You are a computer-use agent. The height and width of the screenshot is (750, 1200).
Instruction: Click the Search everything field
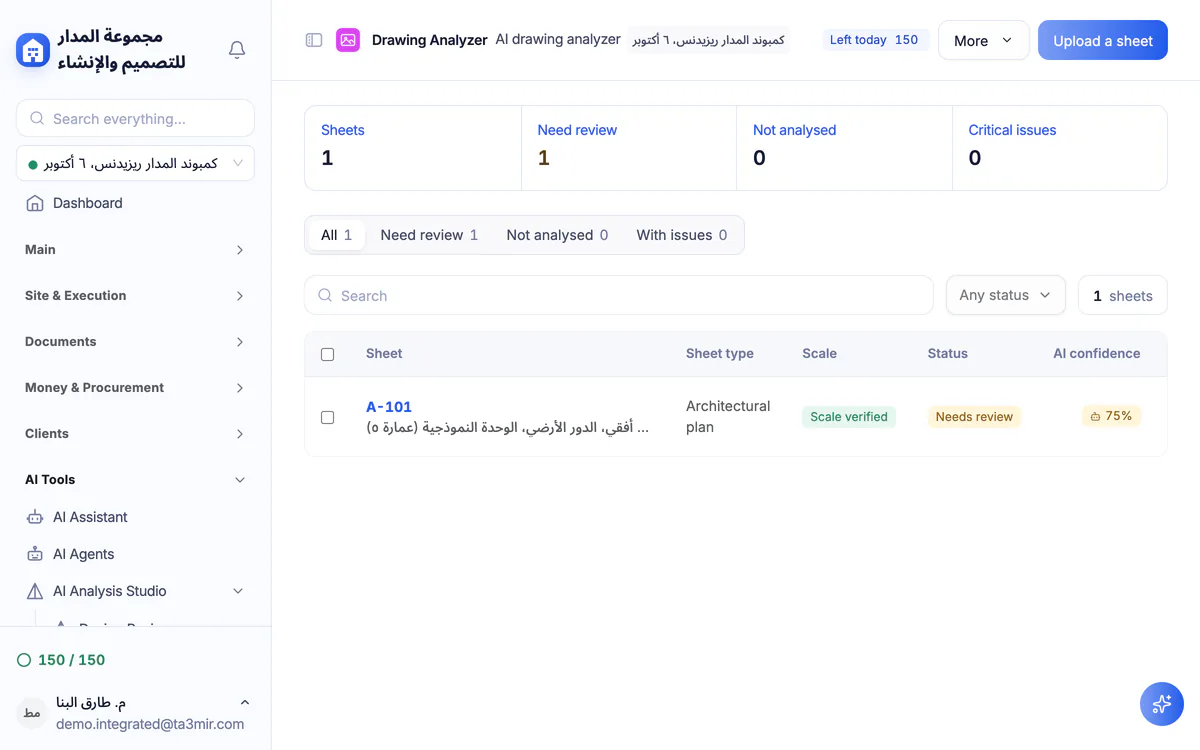coord(135,118)
